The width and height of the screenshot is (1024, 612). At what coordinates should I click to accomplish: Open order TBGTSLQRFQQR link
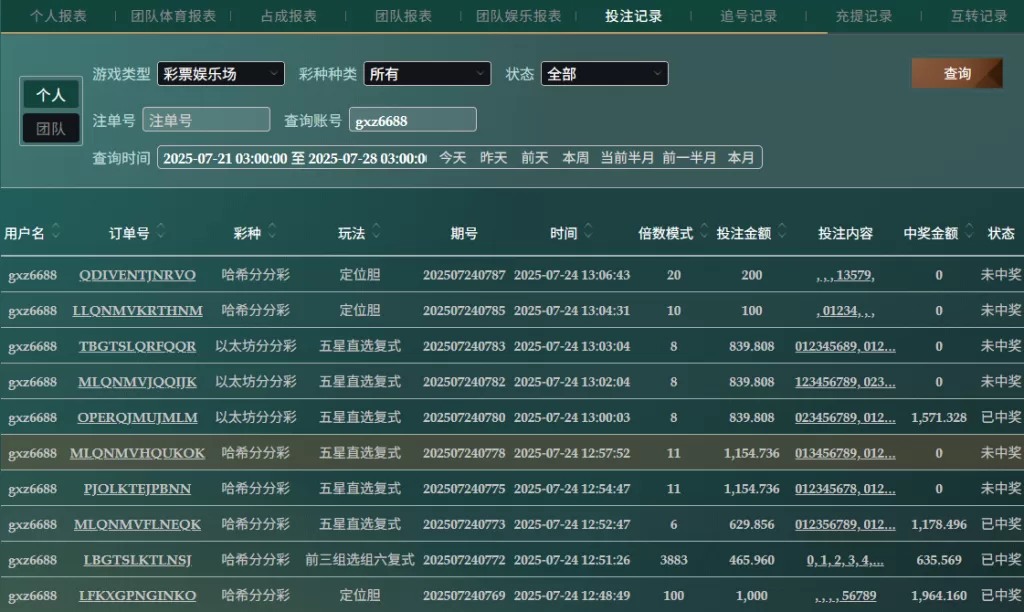tap(137, 346)
